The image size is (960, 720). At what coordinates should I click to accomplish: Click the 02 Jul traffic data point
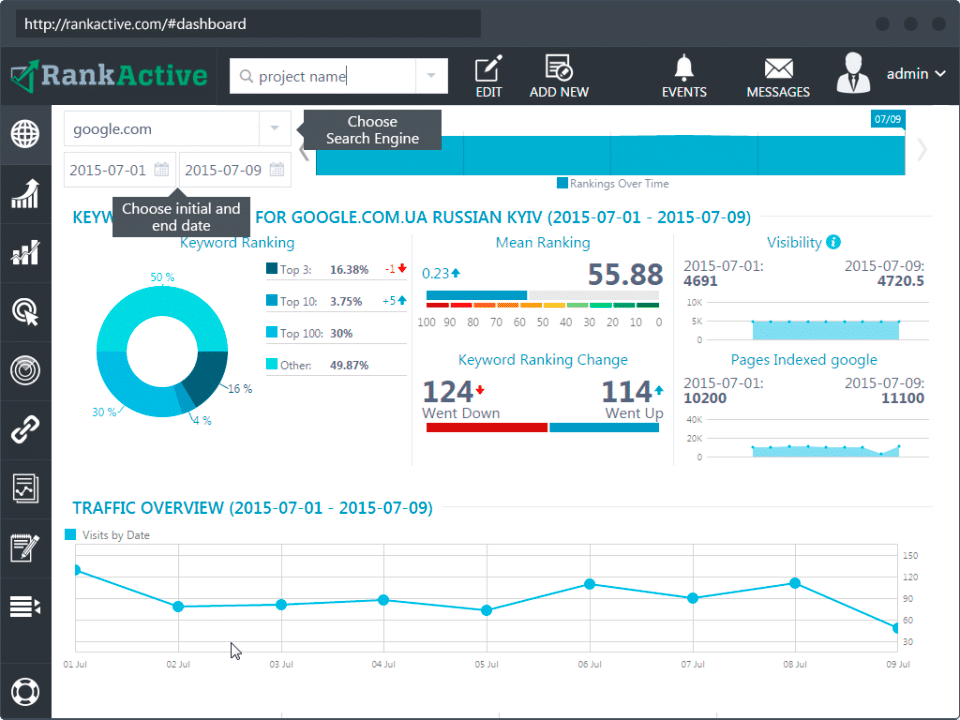tap(178, 607)
